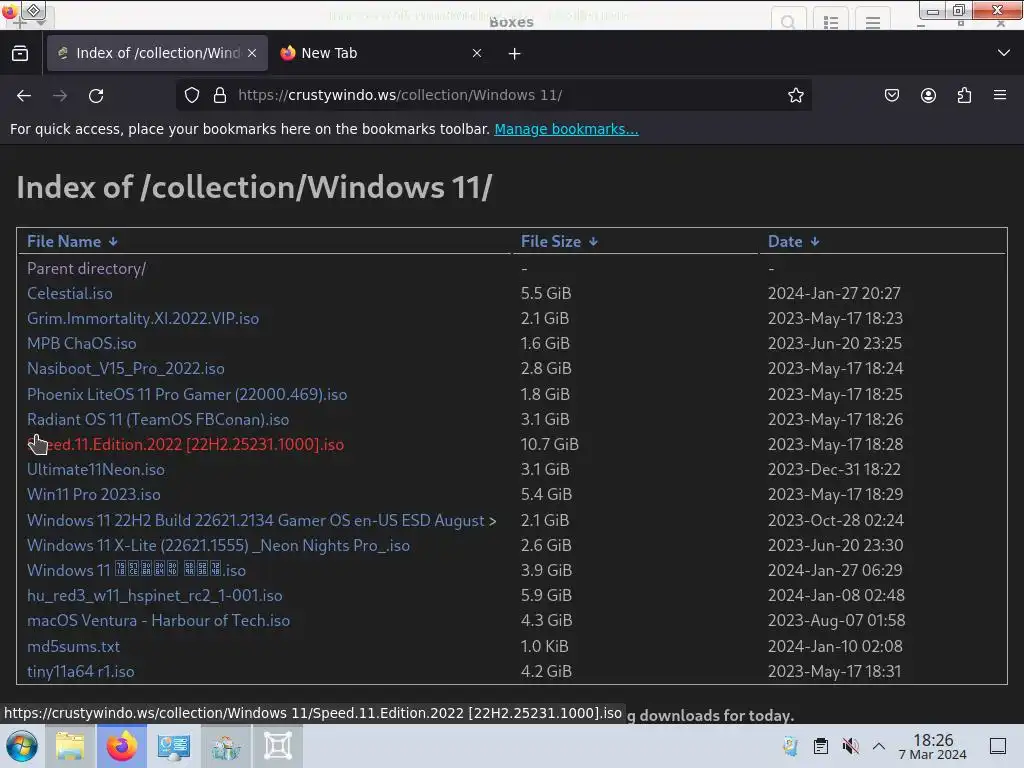Download Grim.Immortality.XI.2022.VIP.iso
The width and height of the screenshot is (1024, 768).
142,318
